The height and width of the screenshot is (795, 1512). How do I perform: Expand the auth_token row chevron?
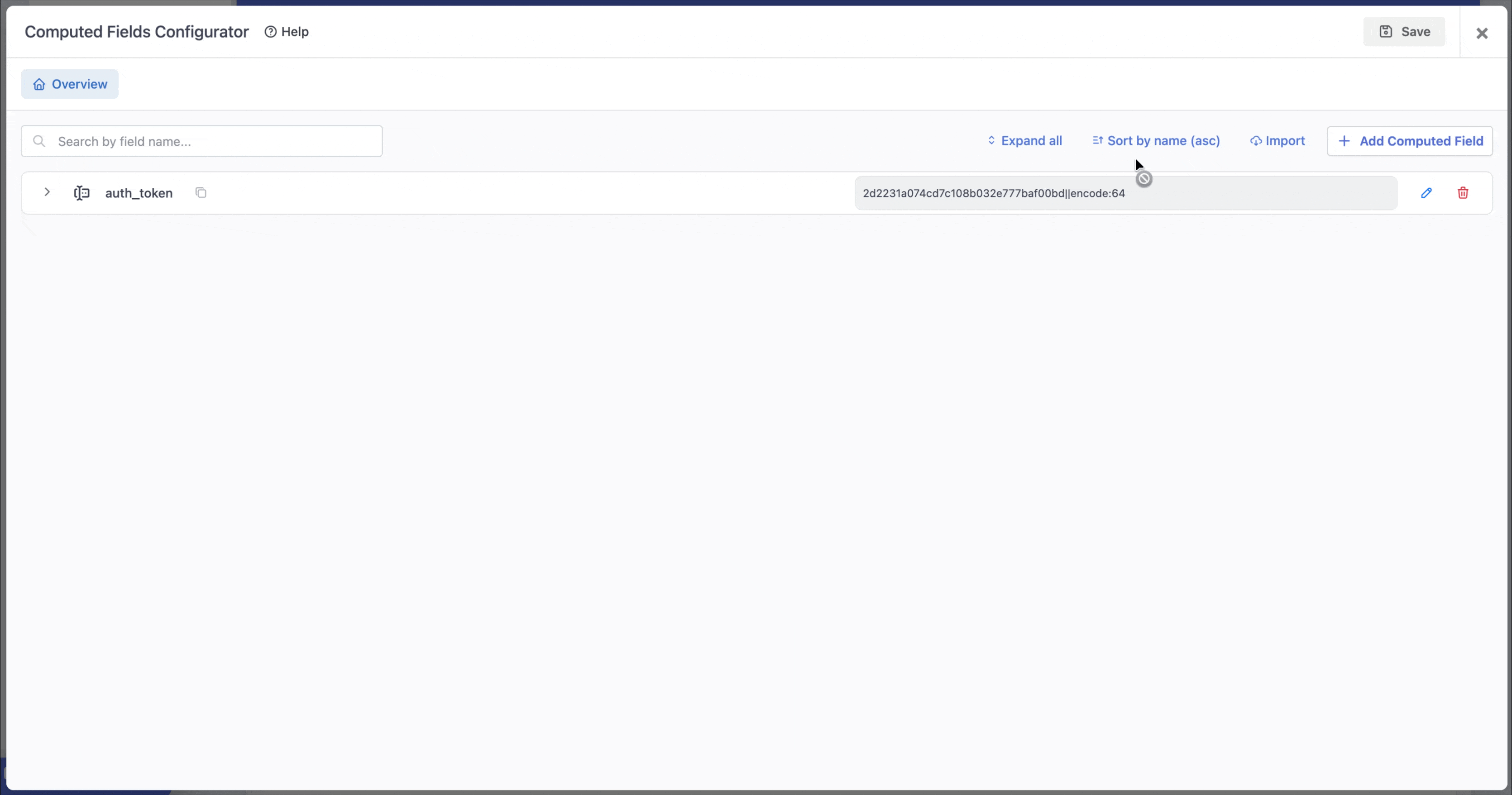pos(47,192)
